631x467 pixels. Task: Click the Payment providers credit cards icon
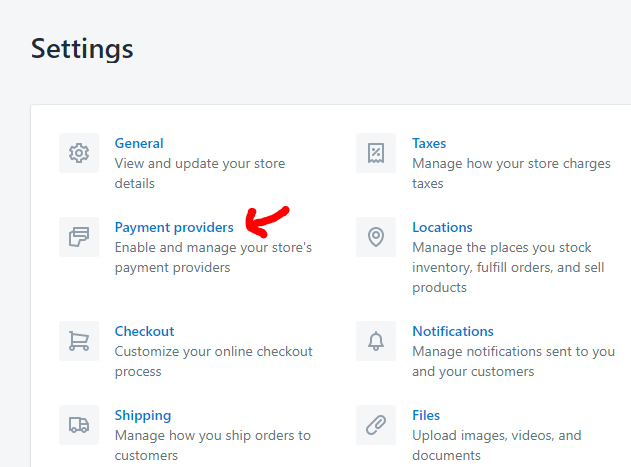(79, 237)
